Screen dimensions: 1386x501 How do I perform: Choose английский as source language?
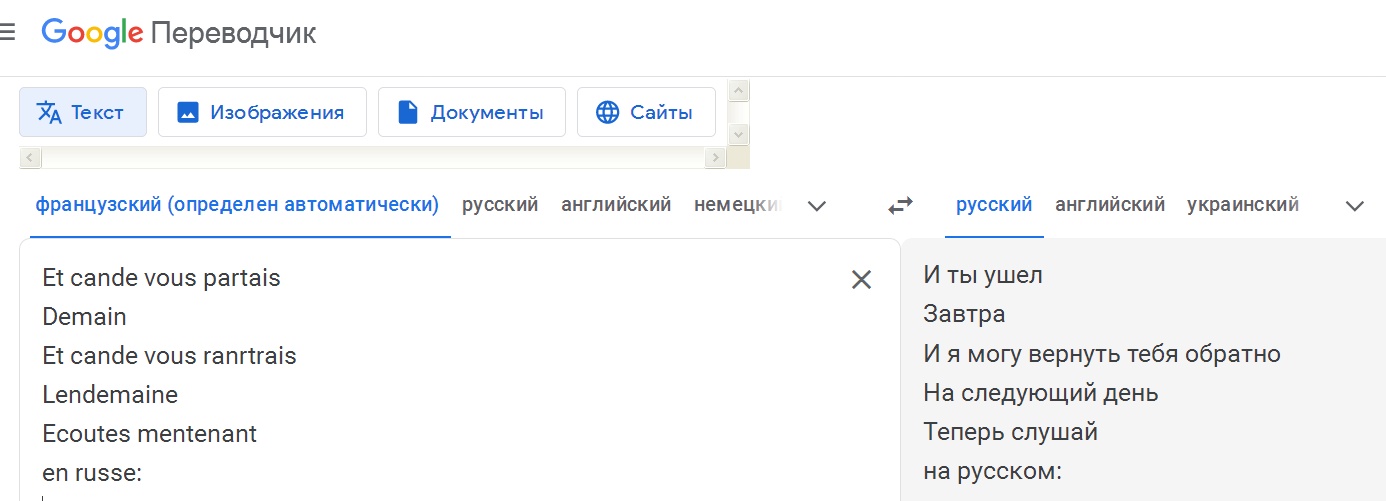pos(616,205)
